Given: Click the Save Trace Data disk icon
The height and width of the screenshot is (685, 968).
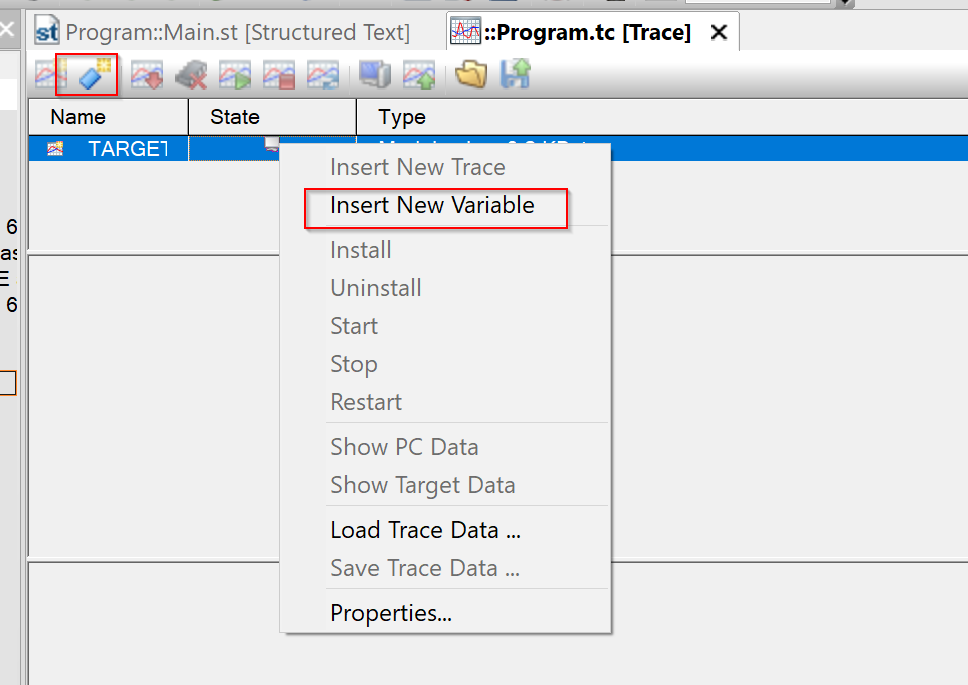Looking at the screenshot, I should tap(515, 75).
